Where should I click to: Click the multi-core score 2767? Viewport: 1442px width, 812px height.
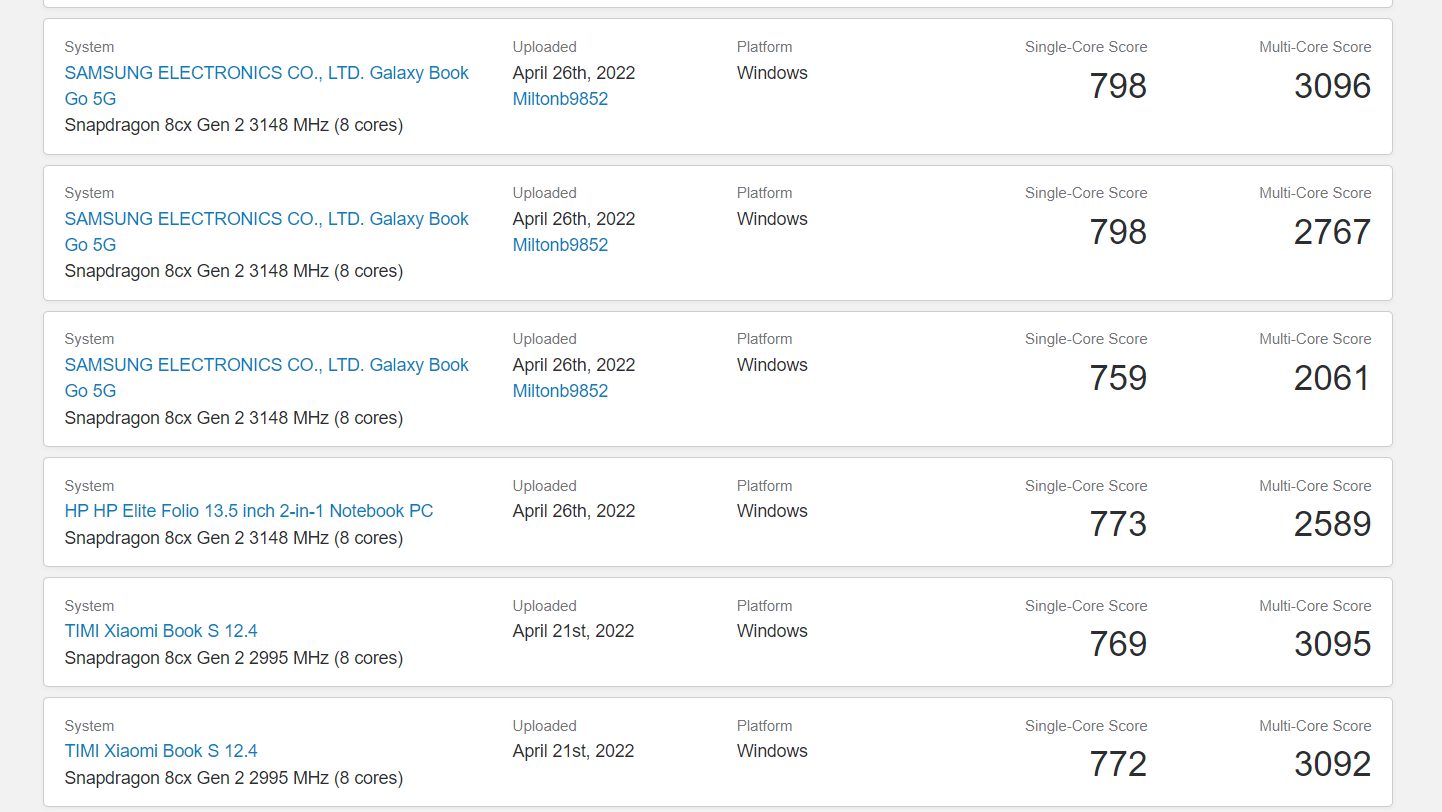tap(1332, 232)
